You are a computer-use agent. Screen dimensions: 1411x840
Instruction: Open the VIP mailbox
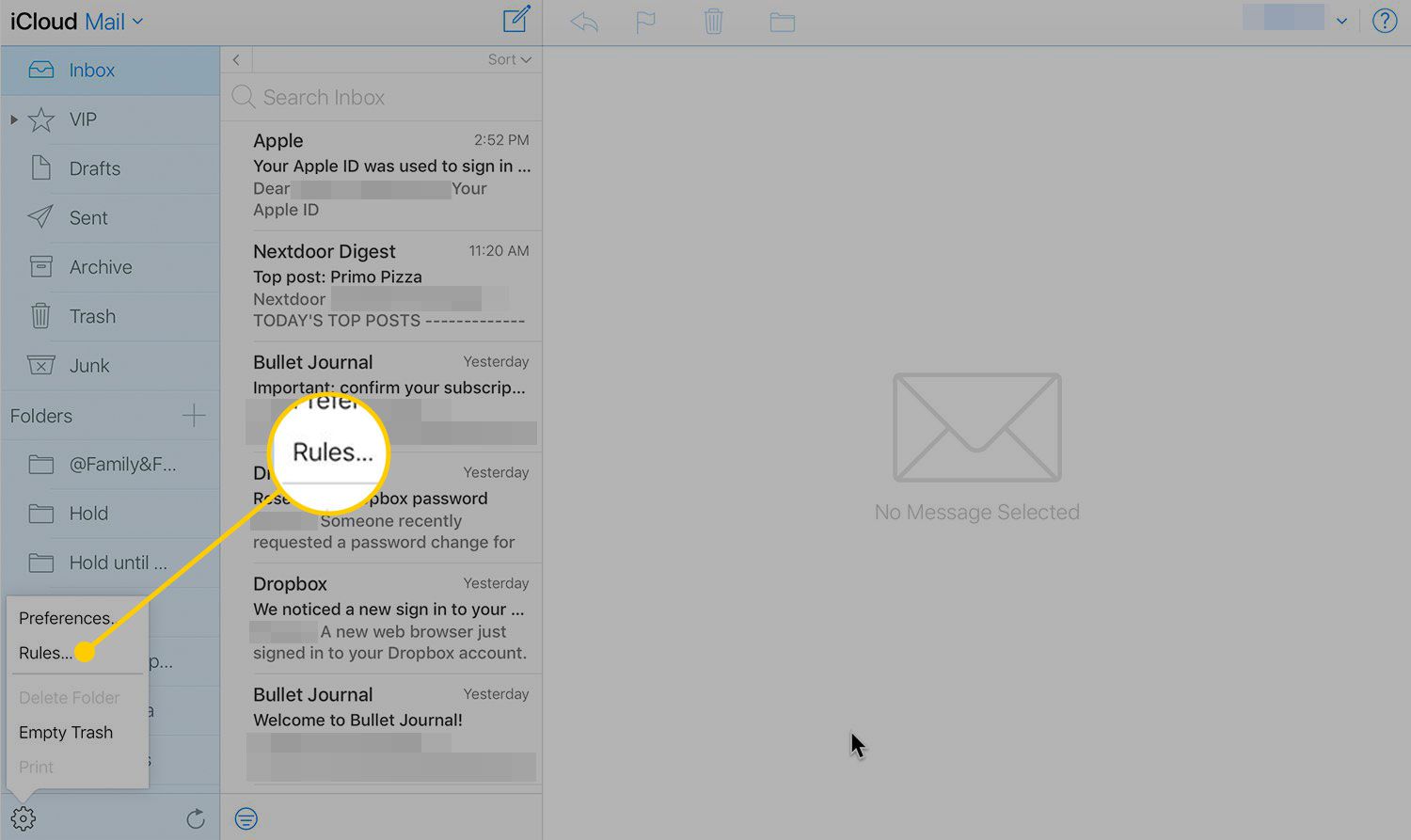111,119
